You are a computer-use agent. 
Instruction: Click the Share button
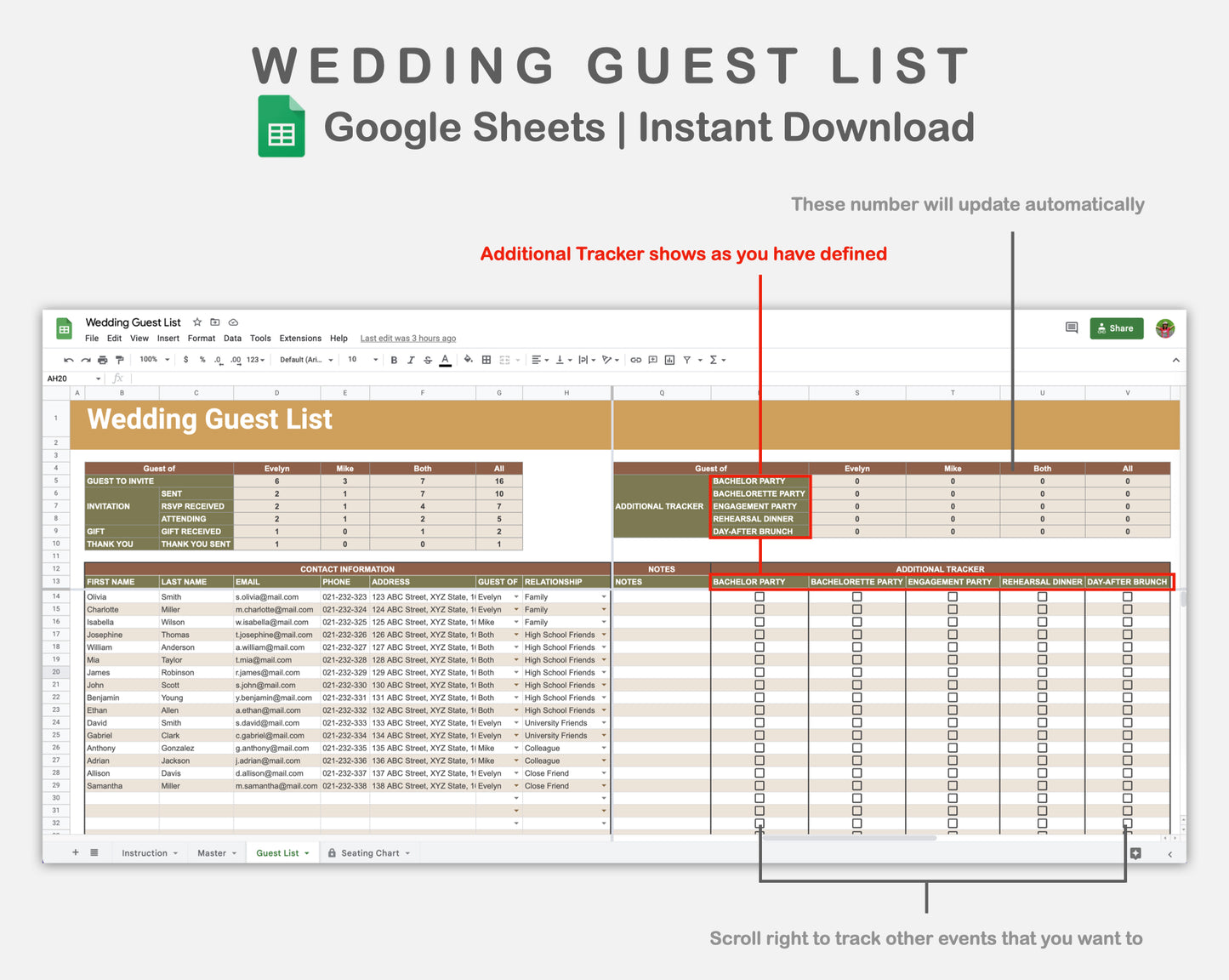pyautogui.click(x=1116, y=328)
